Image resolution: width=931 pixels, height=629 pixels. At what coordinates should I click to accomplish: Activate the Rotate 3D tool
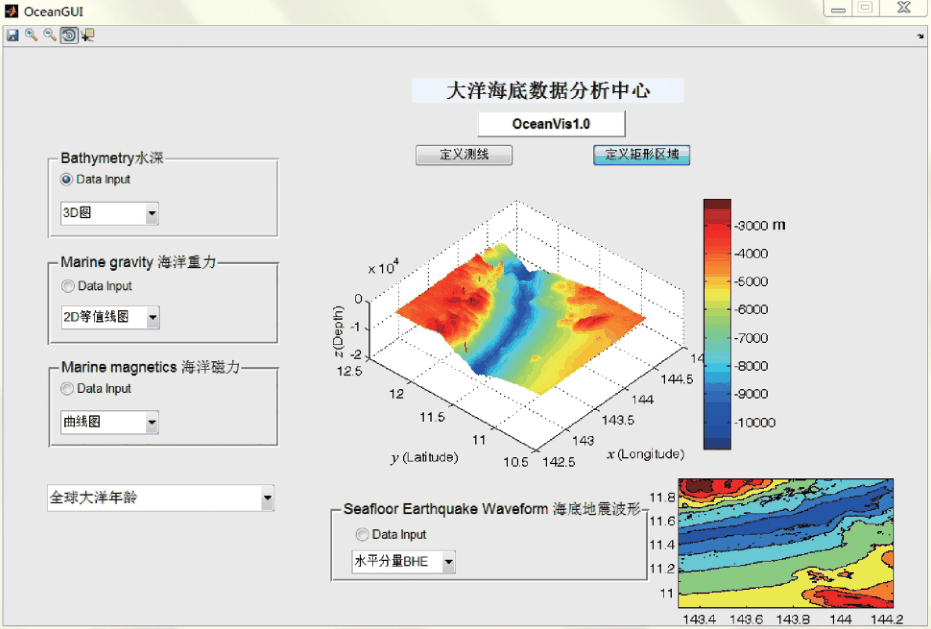[67, 34]
